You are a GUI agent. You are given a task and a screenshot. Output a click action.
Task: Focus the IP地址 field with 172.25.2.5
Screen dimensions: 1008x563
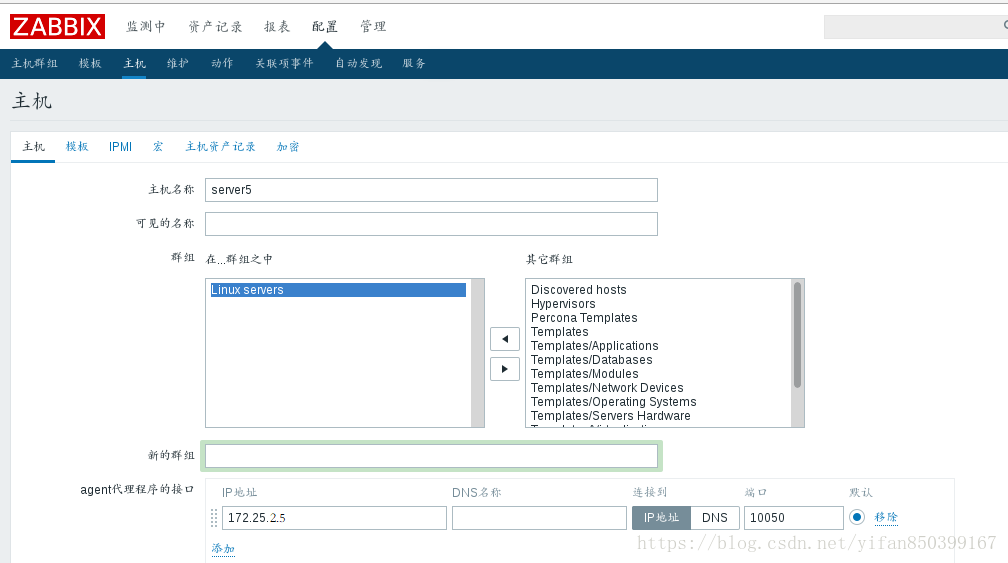(334, 518)
